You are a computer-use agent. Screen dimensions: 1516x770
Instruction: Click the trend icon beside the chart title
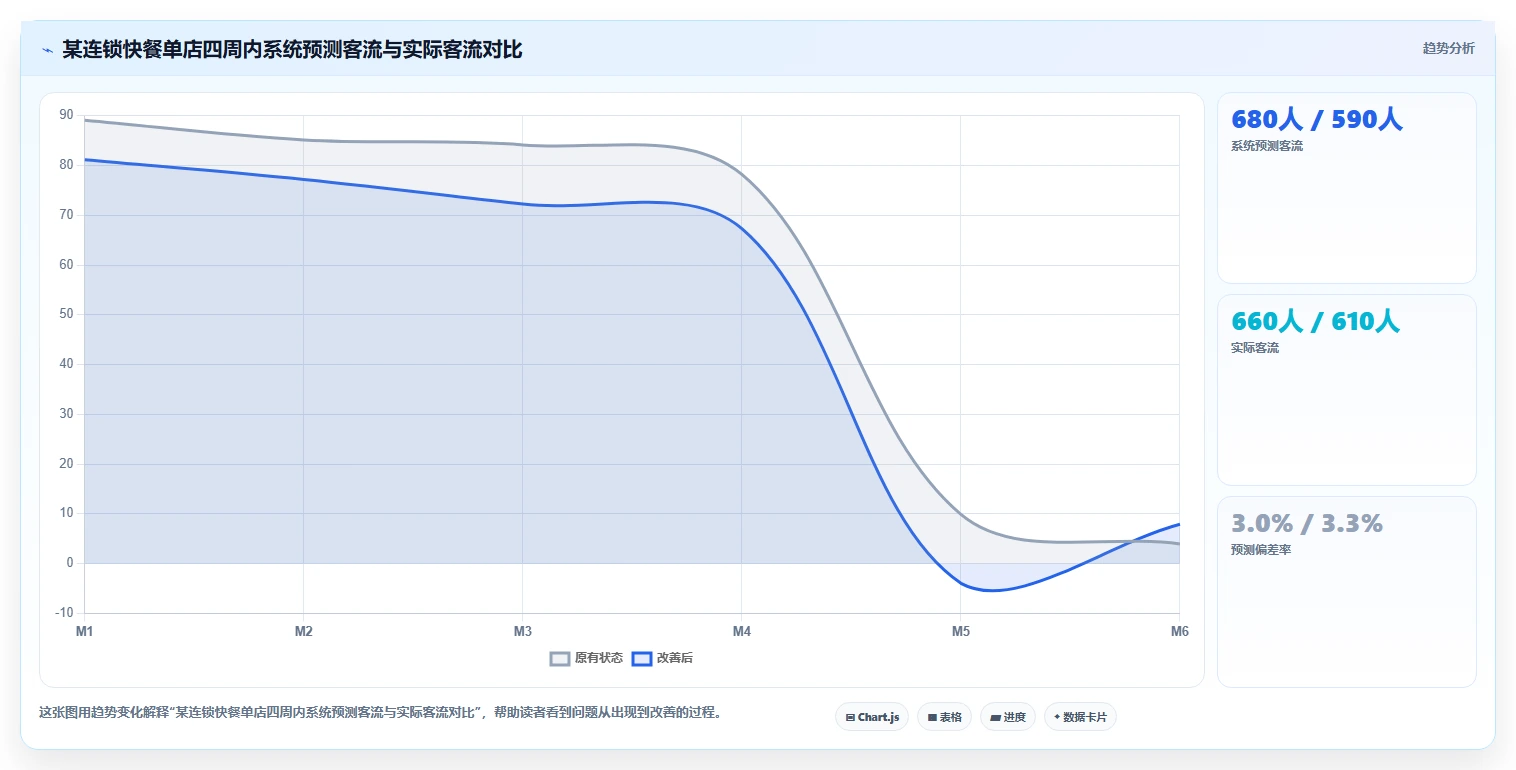tap(47, 50)
